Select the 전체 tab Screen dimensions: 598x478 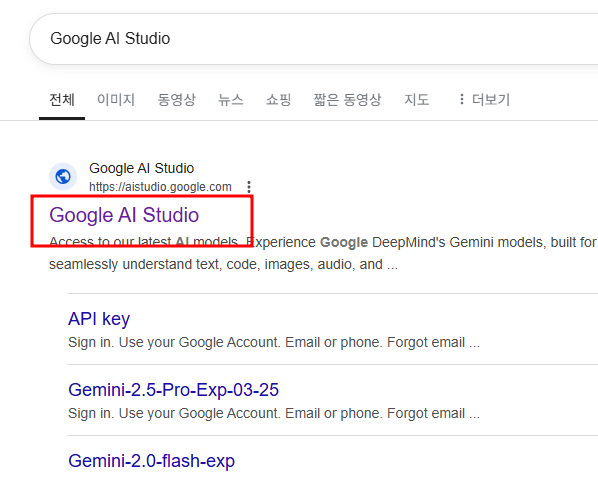click(x=62, y=100)
